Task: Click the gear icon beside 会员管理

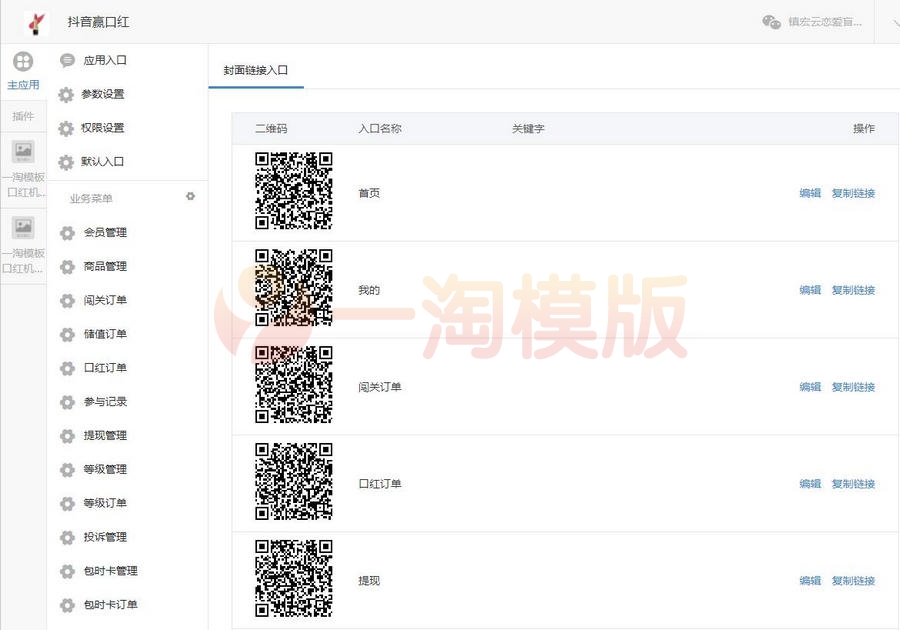Action: (x=66, y=232)
